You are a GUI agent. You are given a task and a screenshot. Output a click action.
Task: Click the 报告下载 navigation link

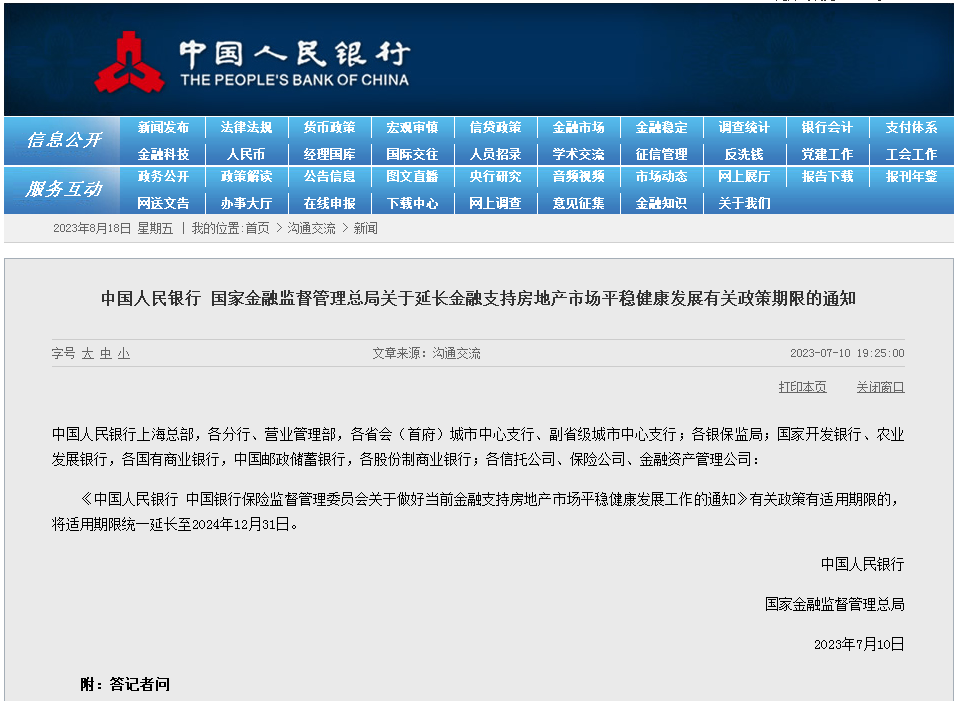coord(827,177)
